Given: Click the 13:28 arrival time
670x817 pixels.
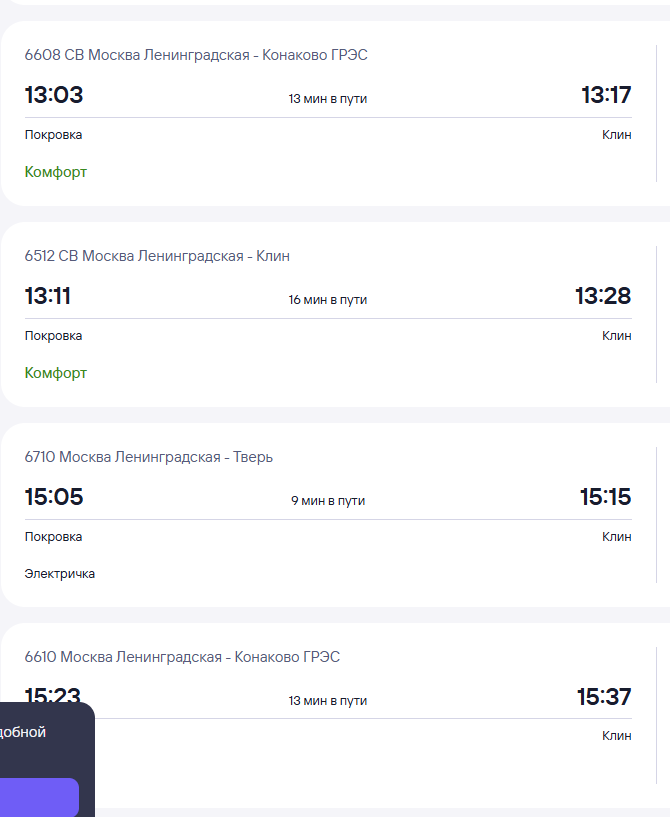Looking at the screenshot, I should pos(603,297).
